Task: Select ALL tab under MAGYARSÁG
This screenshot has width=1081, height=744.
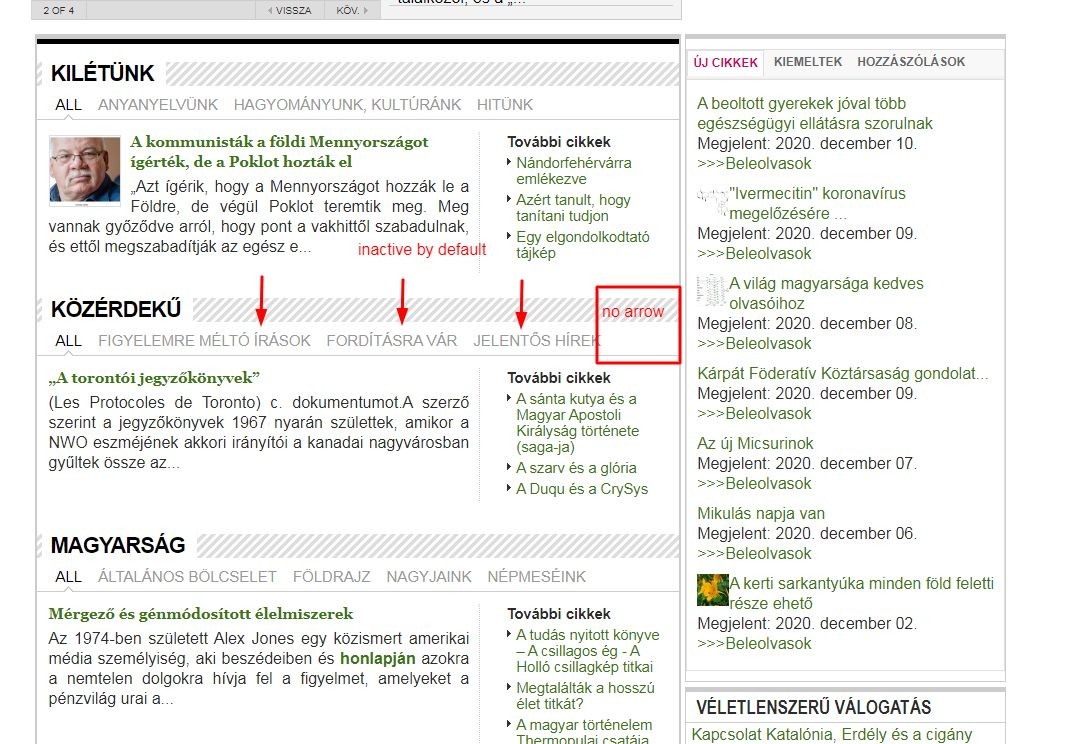Action: pyautogui.click(x=68, y=576)
